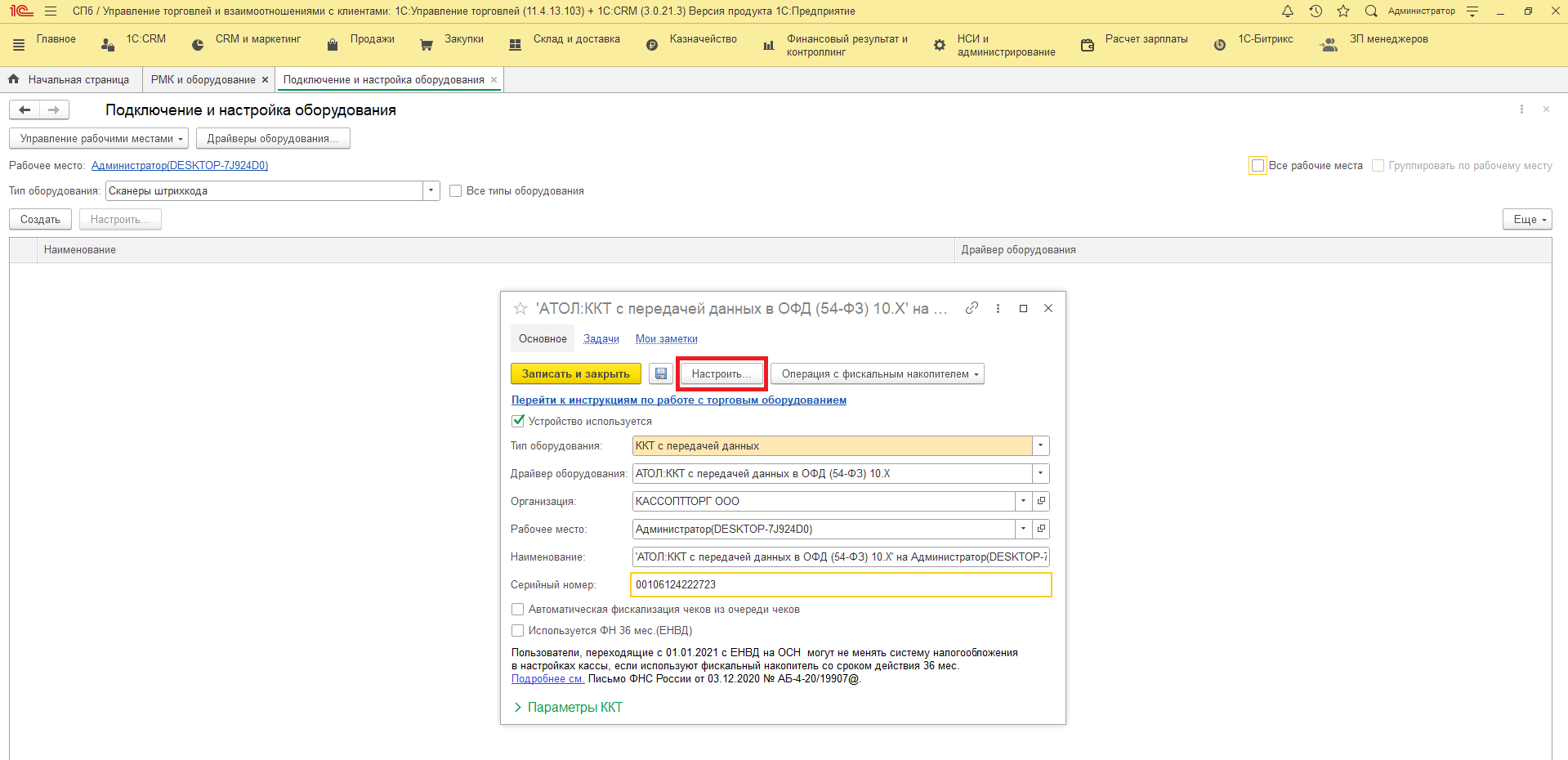This screenshot has height=760, width=1568.
Task: Copy link using chain icon in dialog
Action: click(x=972, y=308)
